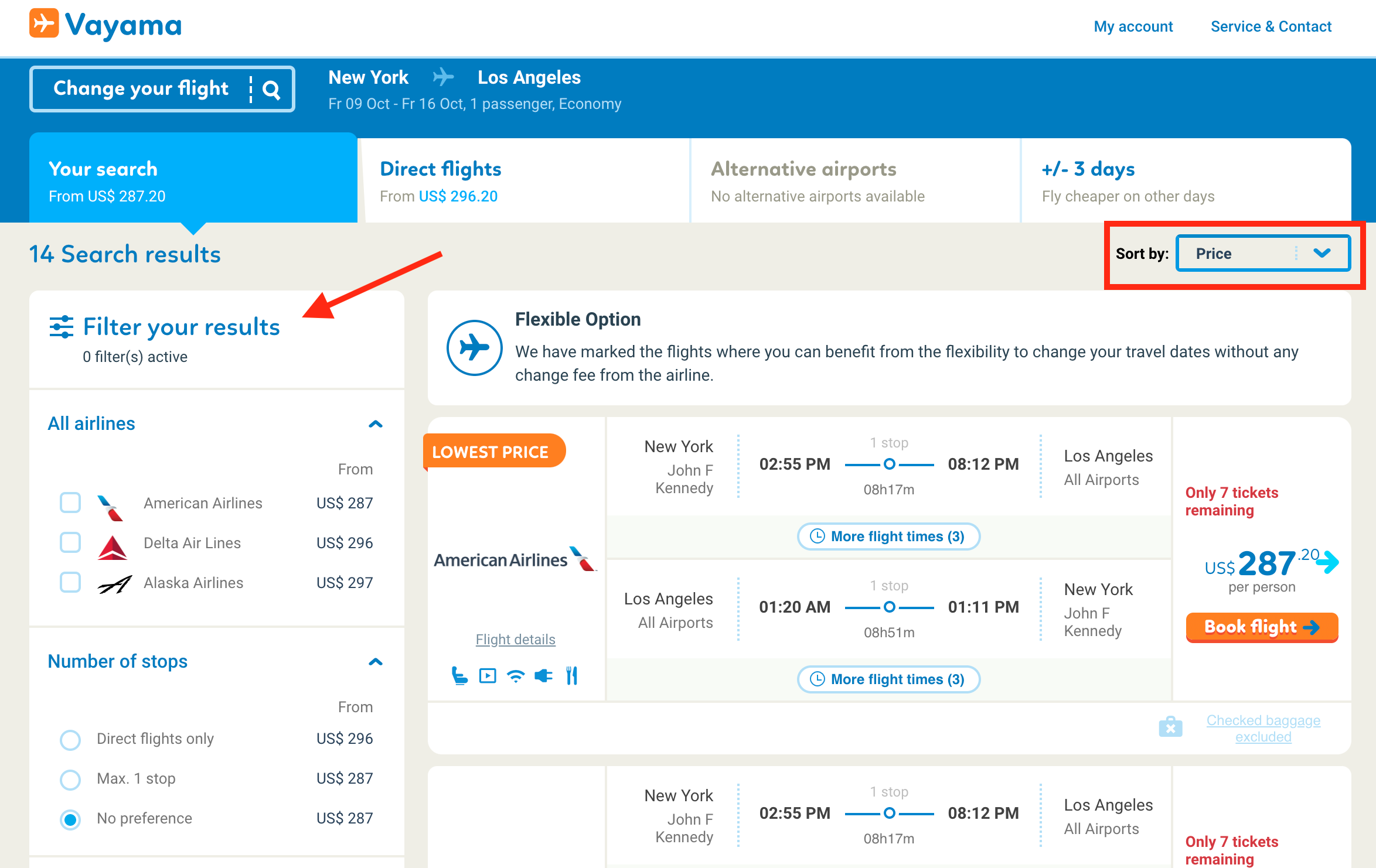Click the filter sliders icon
This screenshot has width=1376, height=868.
click(x=62, y=327)
